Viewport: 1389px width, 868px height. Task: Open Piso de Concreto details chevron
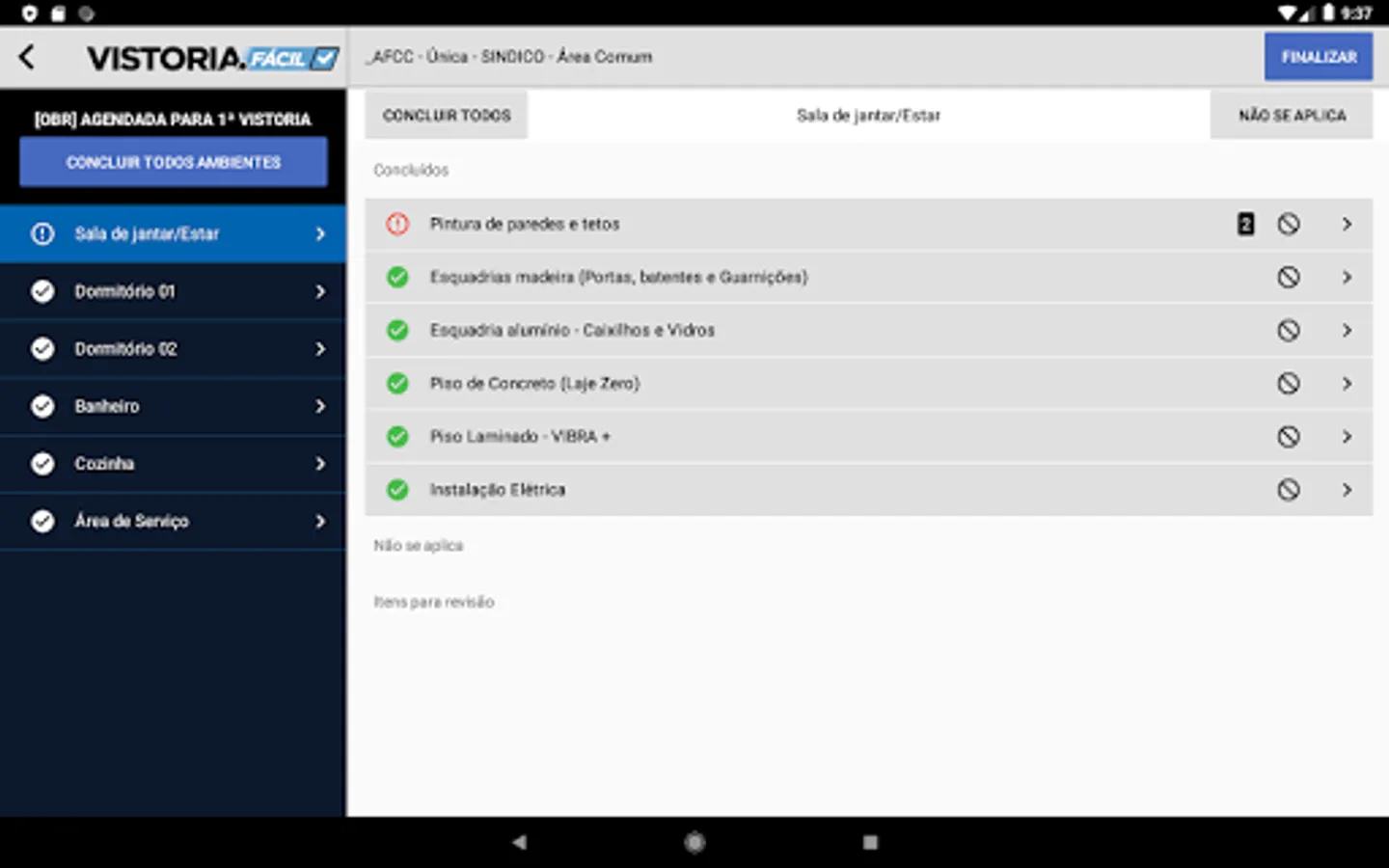click(x=1347, y=383)
